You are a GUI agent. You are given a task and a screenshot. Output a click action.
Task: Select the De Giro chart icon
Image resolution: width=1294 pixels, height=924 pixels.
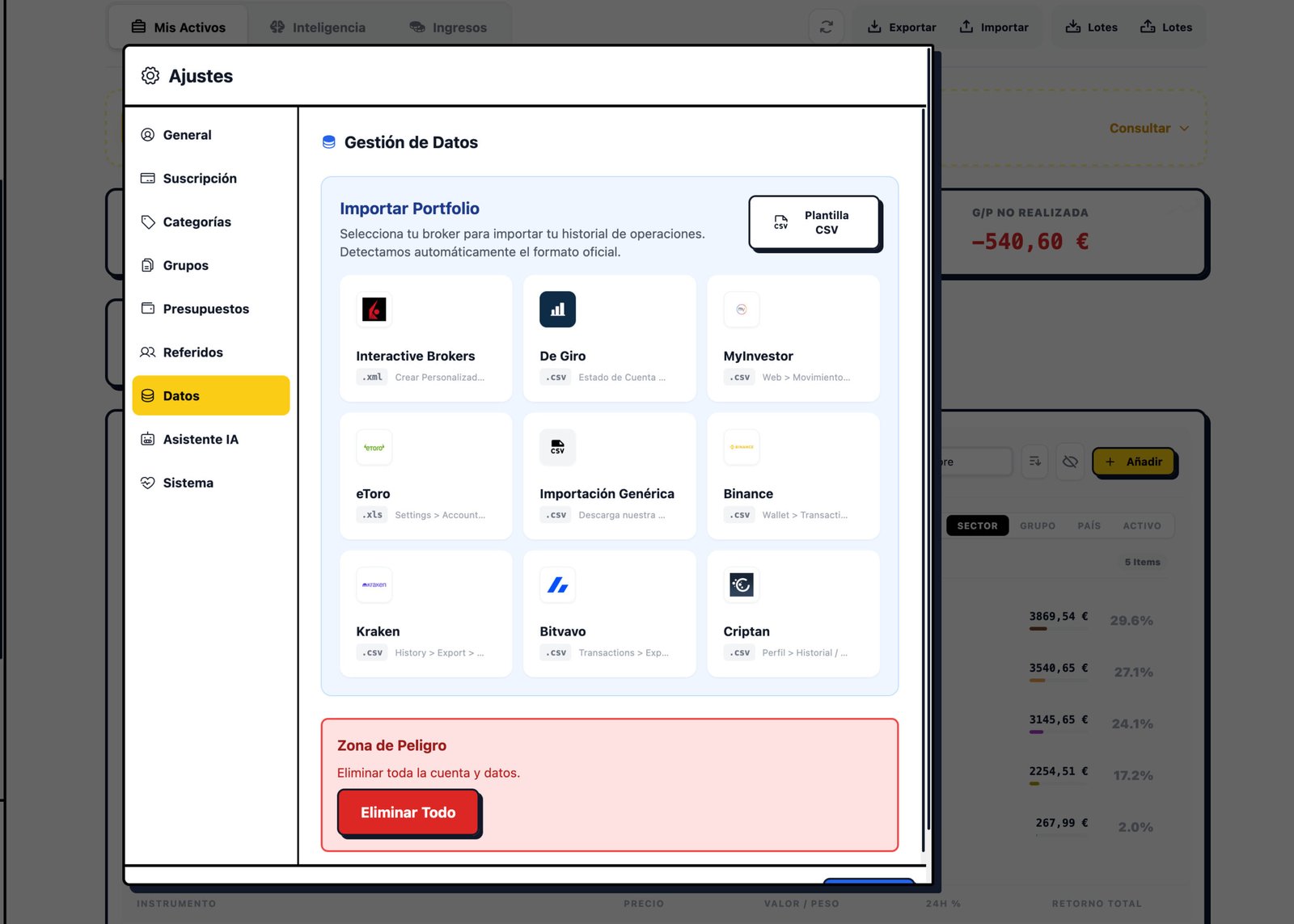pos(557,310)
